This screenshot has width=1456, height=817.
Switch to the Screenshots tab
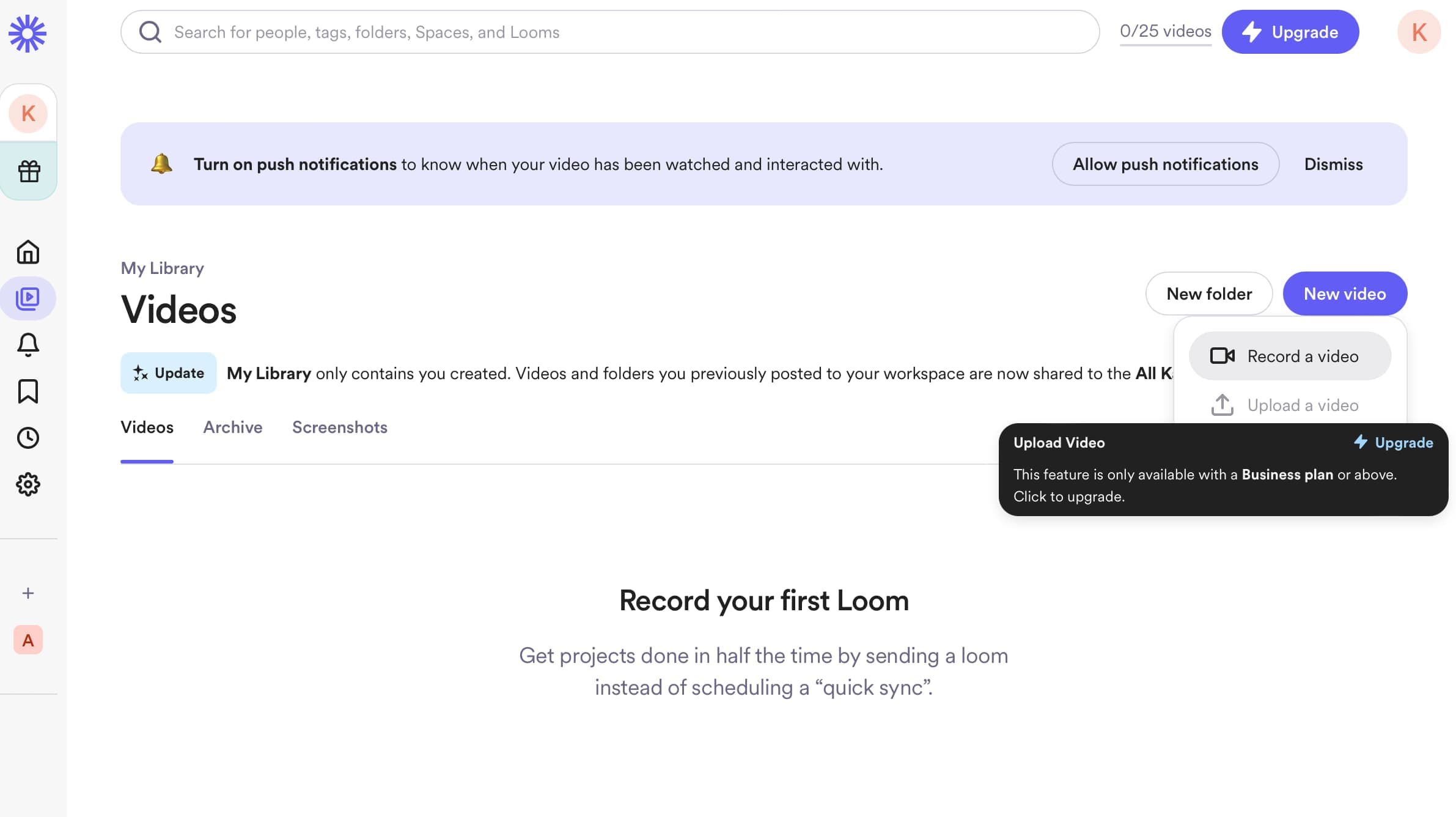click(x=339, y=427)
